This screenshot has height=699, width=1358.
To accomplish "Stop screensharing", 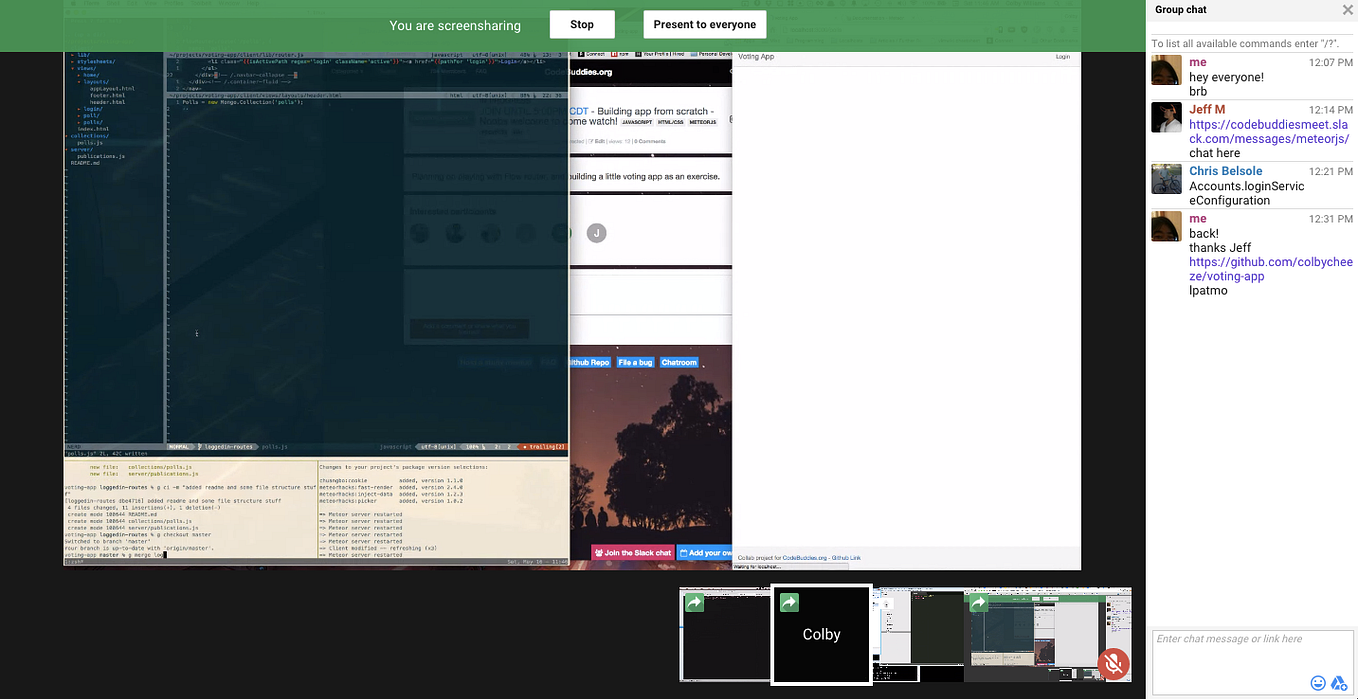I will click(581, 24).
